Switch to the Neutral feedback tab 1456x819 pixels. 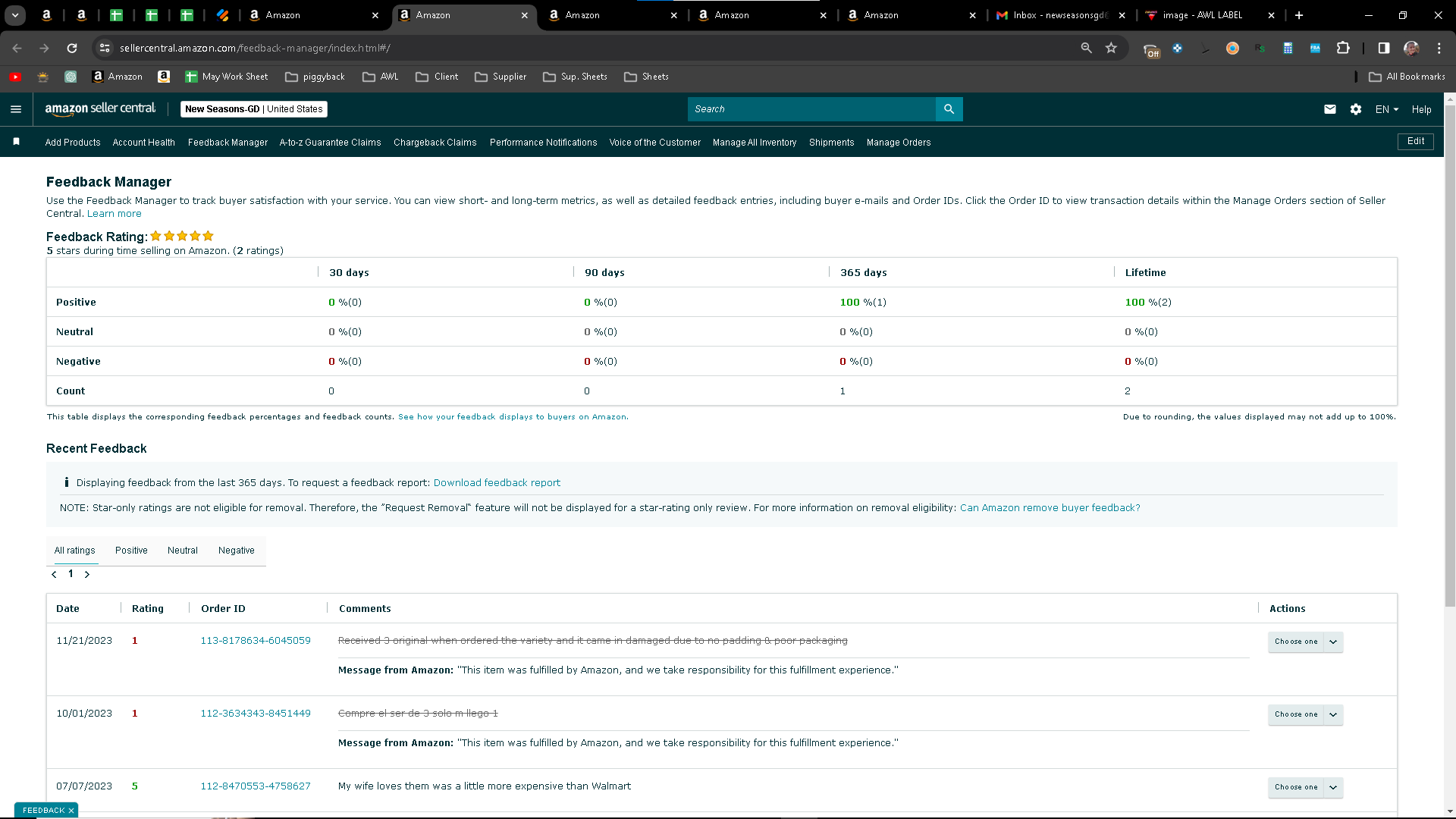tap(183, 551)
